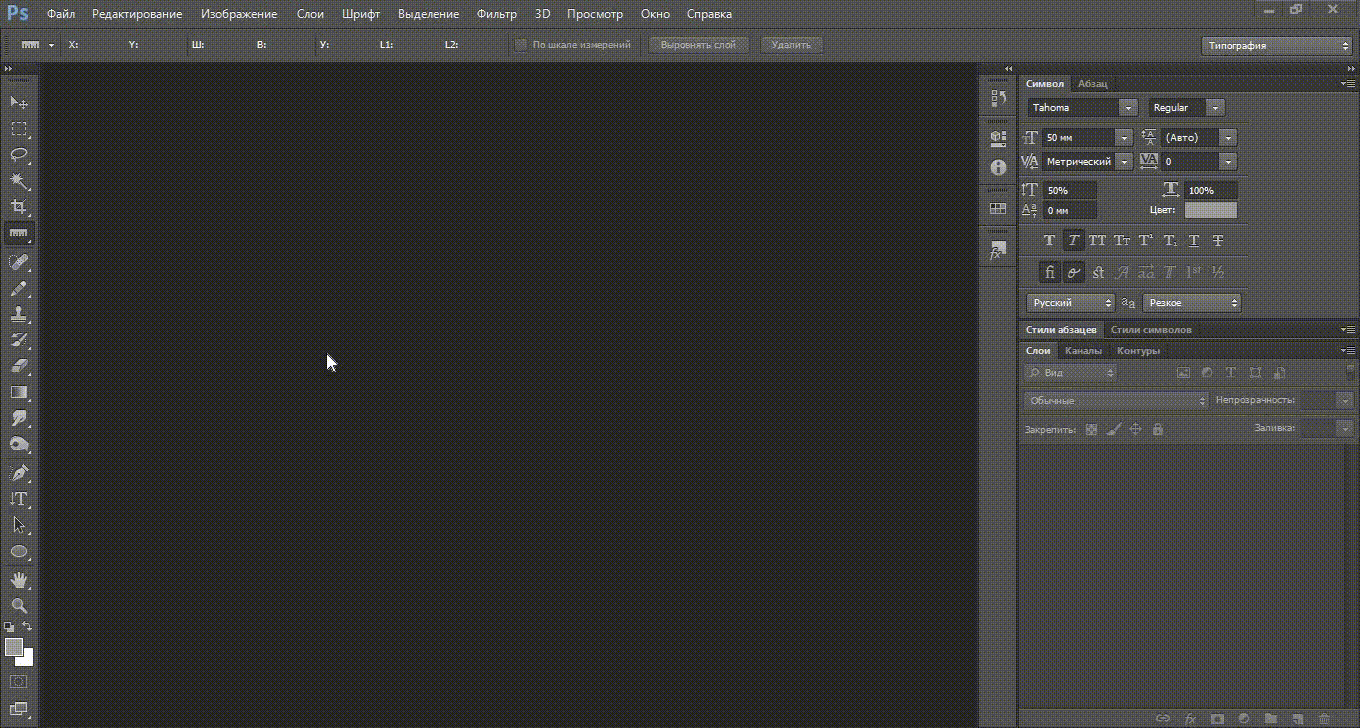This screenshot has height=728, width=1360.
Task: Select the Rectangular Marquee tool
Action: 19,129
